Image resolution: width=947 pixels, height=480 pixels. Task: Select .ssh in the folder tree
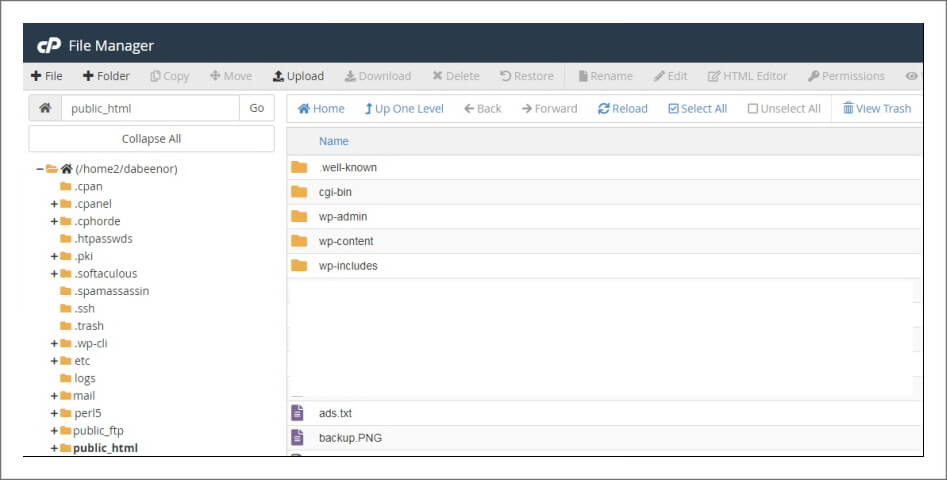(85, 309)
